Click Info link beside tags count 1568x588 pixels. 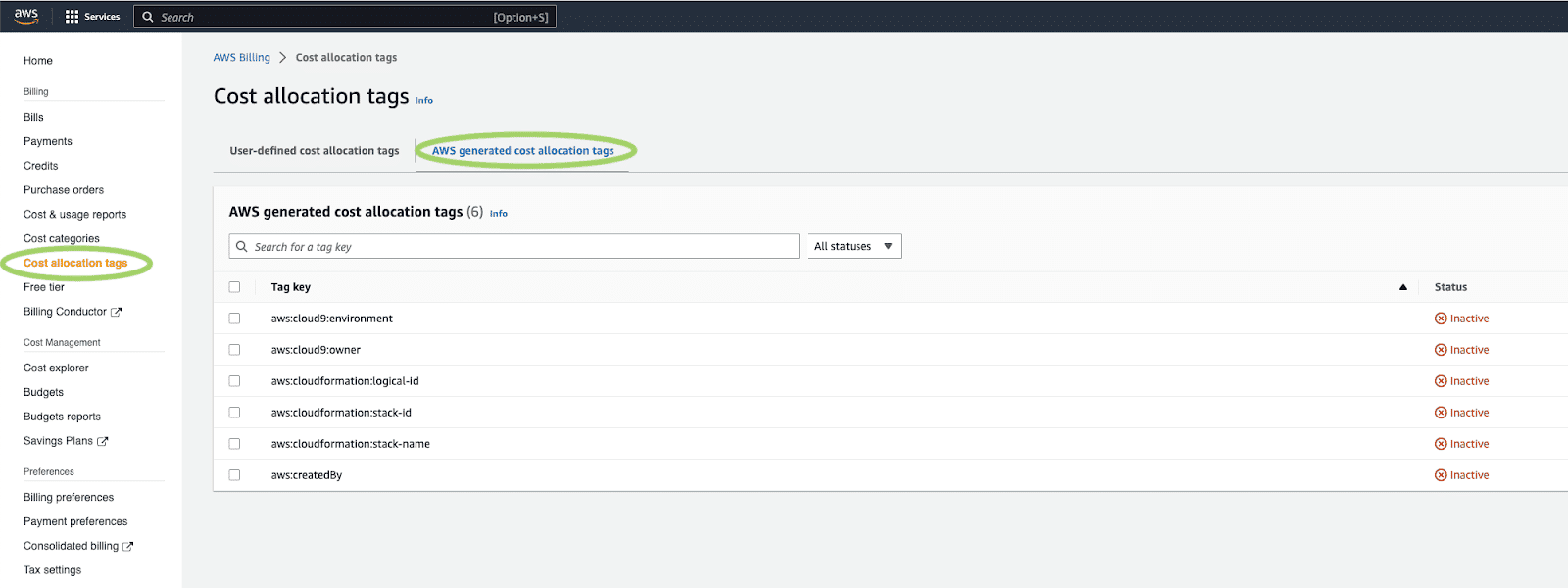point(499,213)
